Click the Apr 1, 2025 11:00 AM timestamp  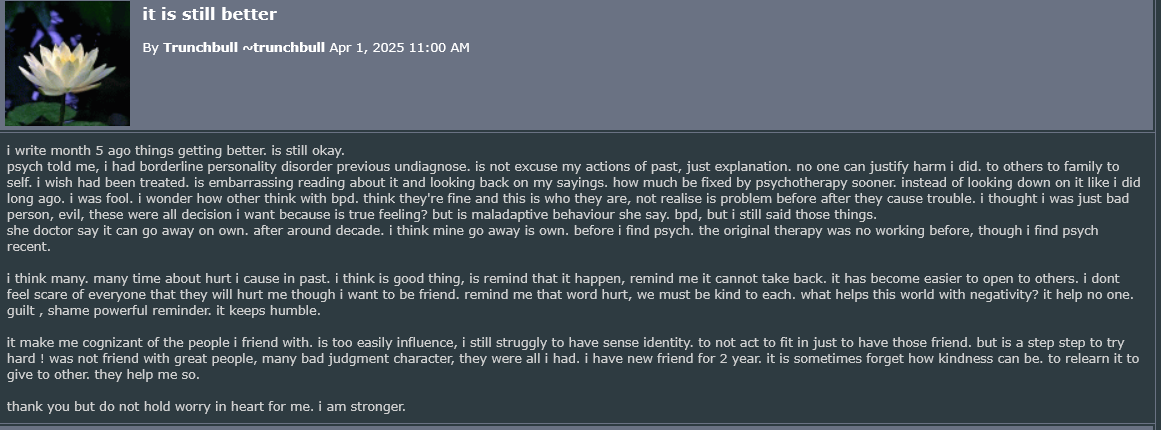click(399, 47)
